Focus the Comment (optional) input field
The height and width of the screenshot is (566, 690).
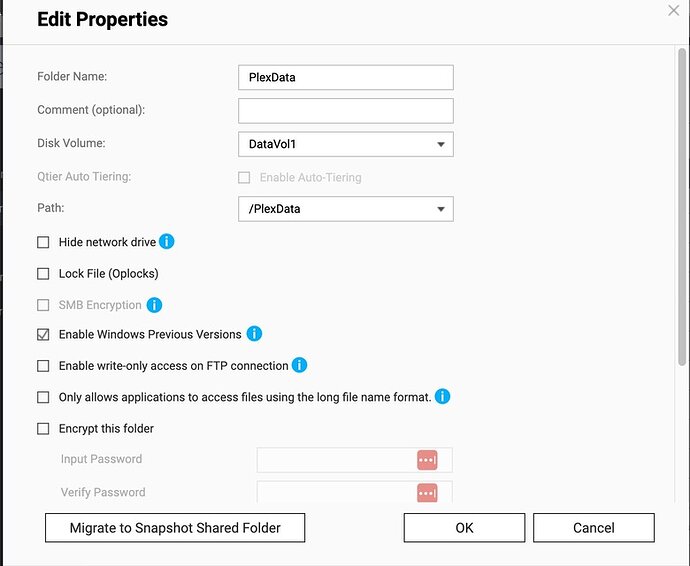pyautogui.click(x=345, y=110)
